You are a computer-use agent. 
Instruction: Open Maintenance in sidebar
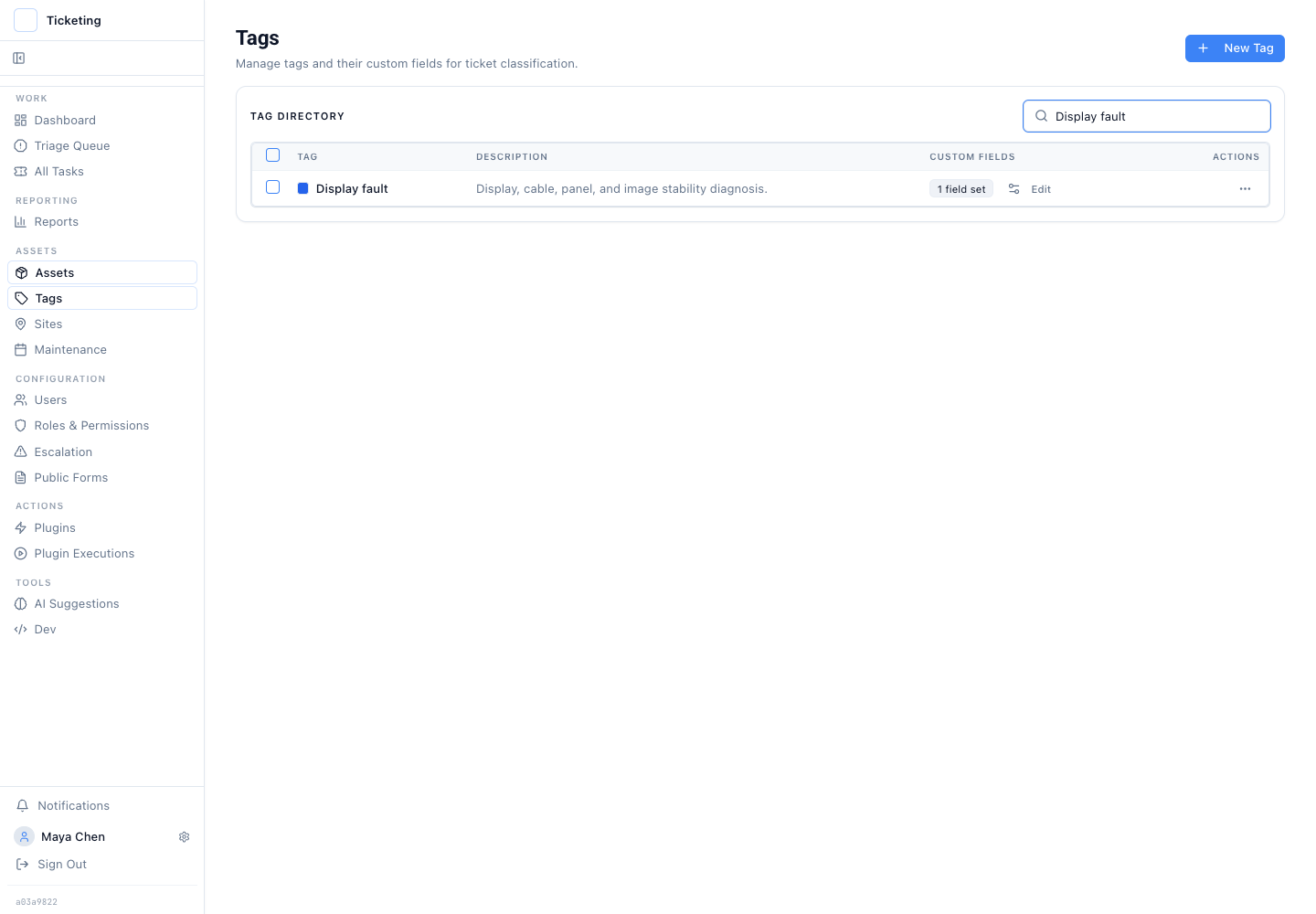click(102, 350)
